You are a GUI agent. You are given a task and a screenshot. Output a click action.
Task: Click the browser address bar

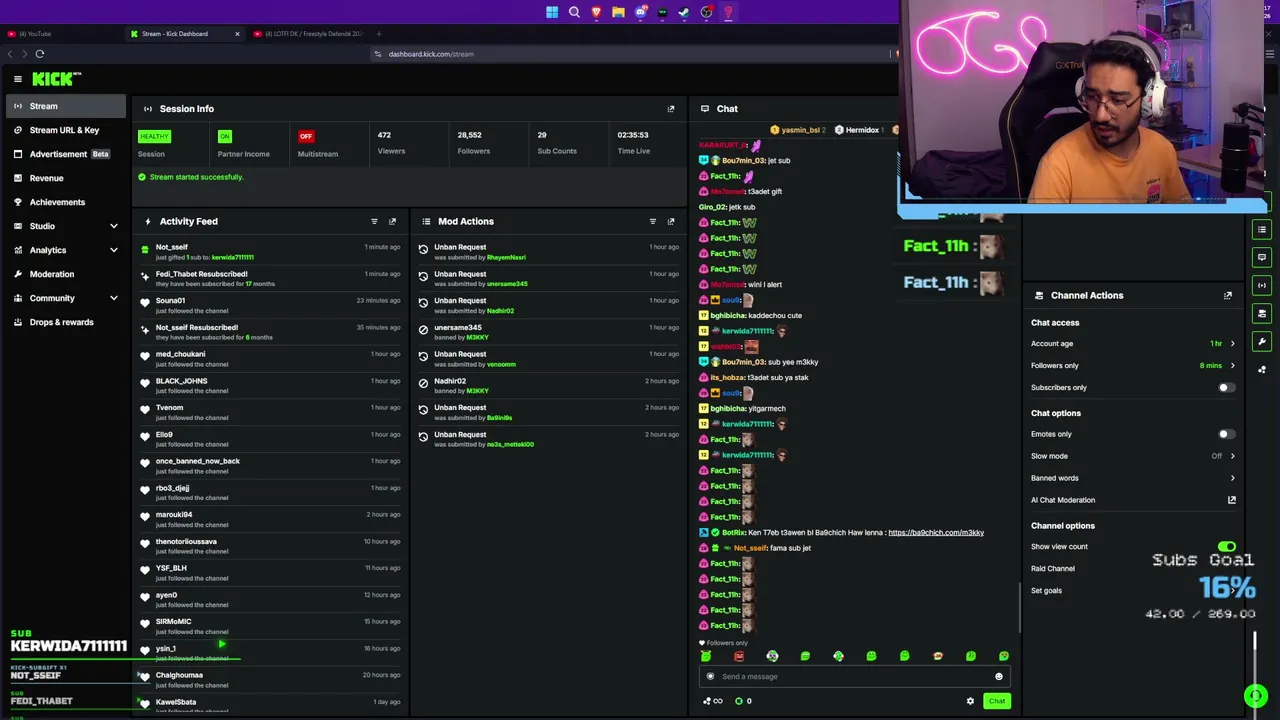(x=630, y=54)
